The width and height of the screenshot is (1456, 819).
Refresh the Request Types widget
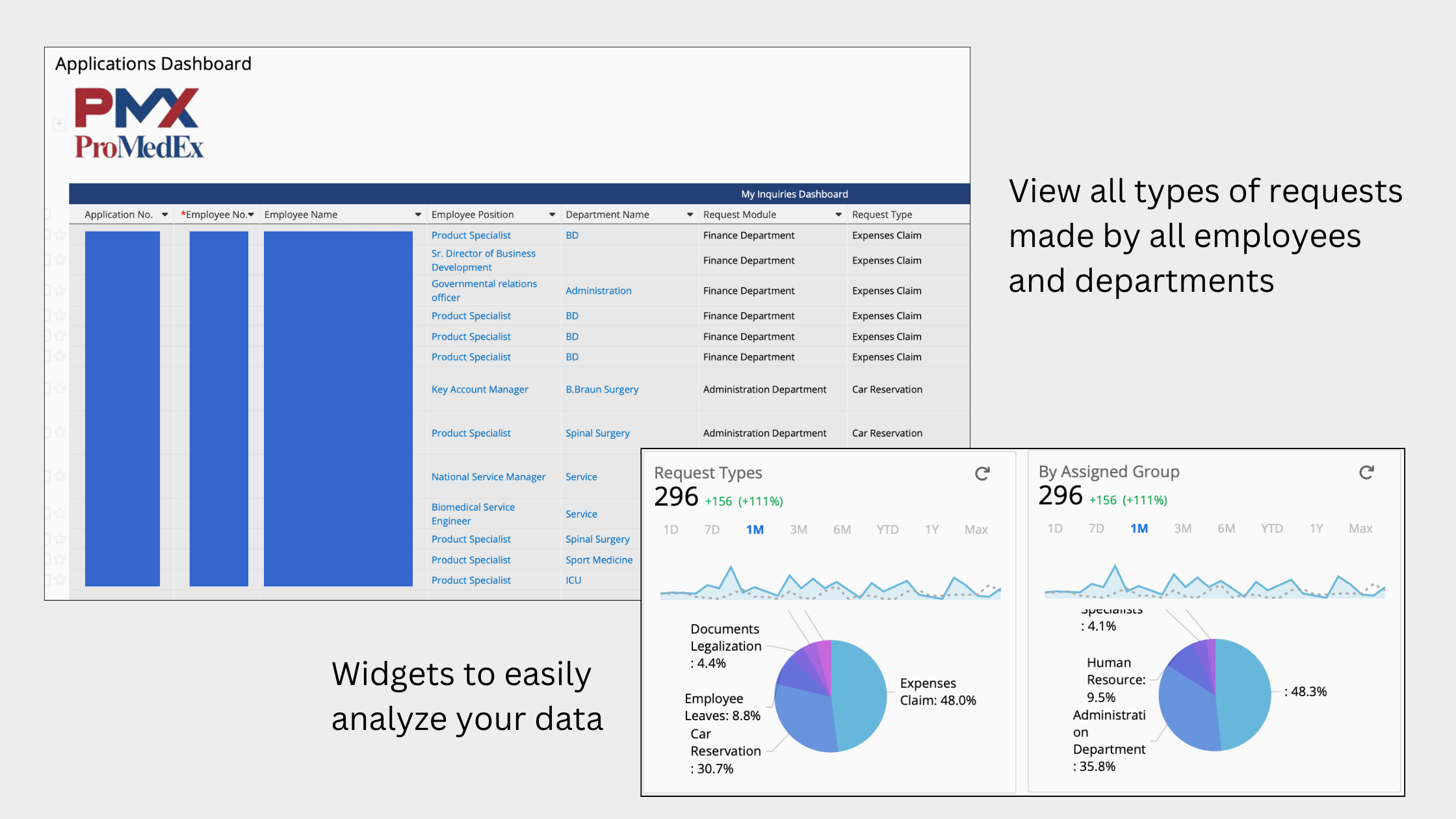(982, 474)
